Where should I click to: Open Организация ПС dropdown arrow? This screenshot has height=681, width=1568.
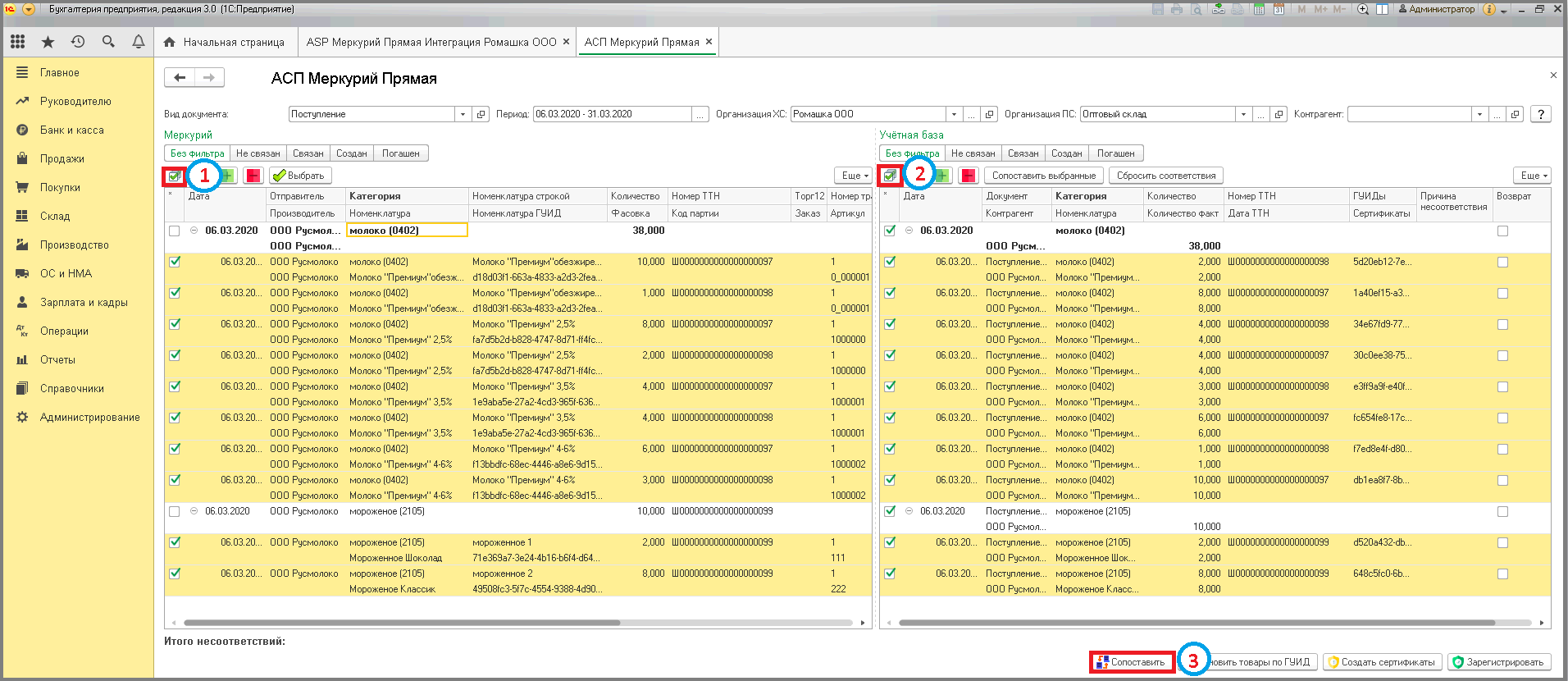[1244, 114]
